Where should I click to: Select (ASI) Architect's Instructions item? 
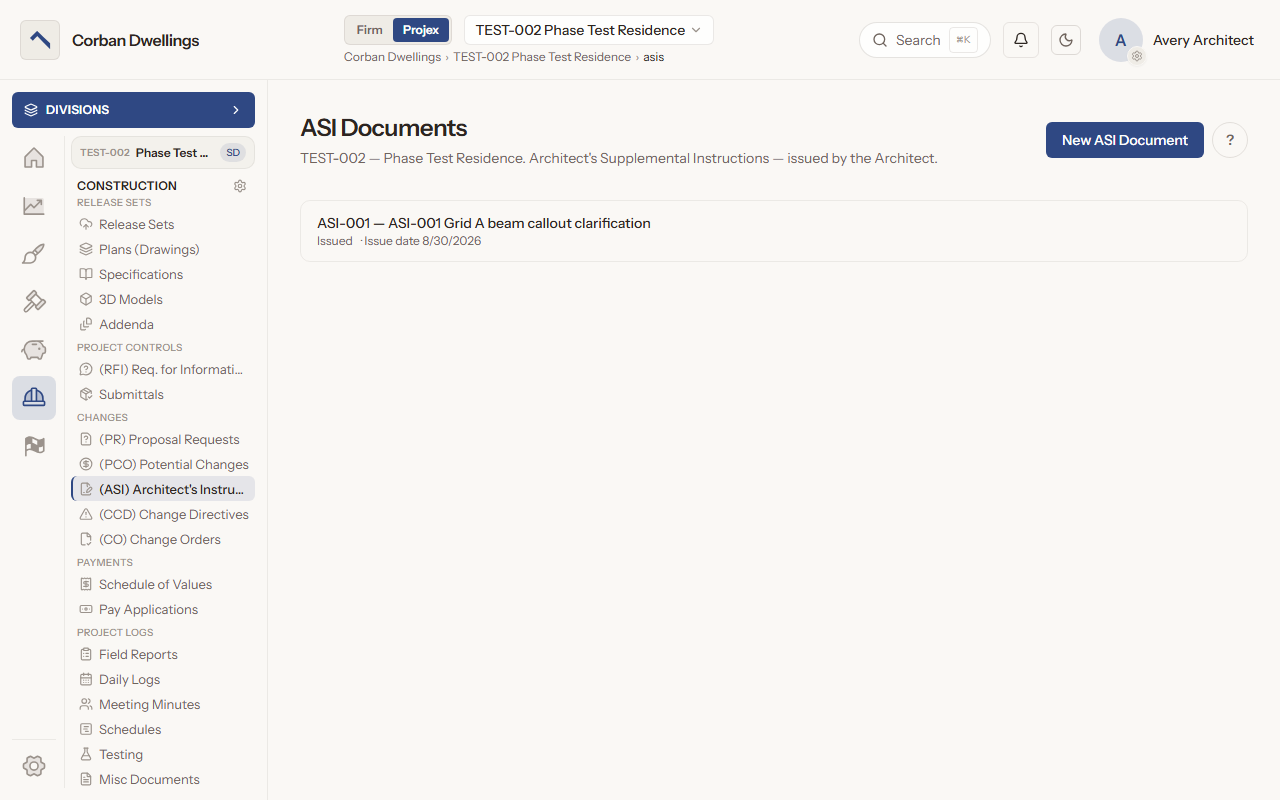tap(163, 490)
